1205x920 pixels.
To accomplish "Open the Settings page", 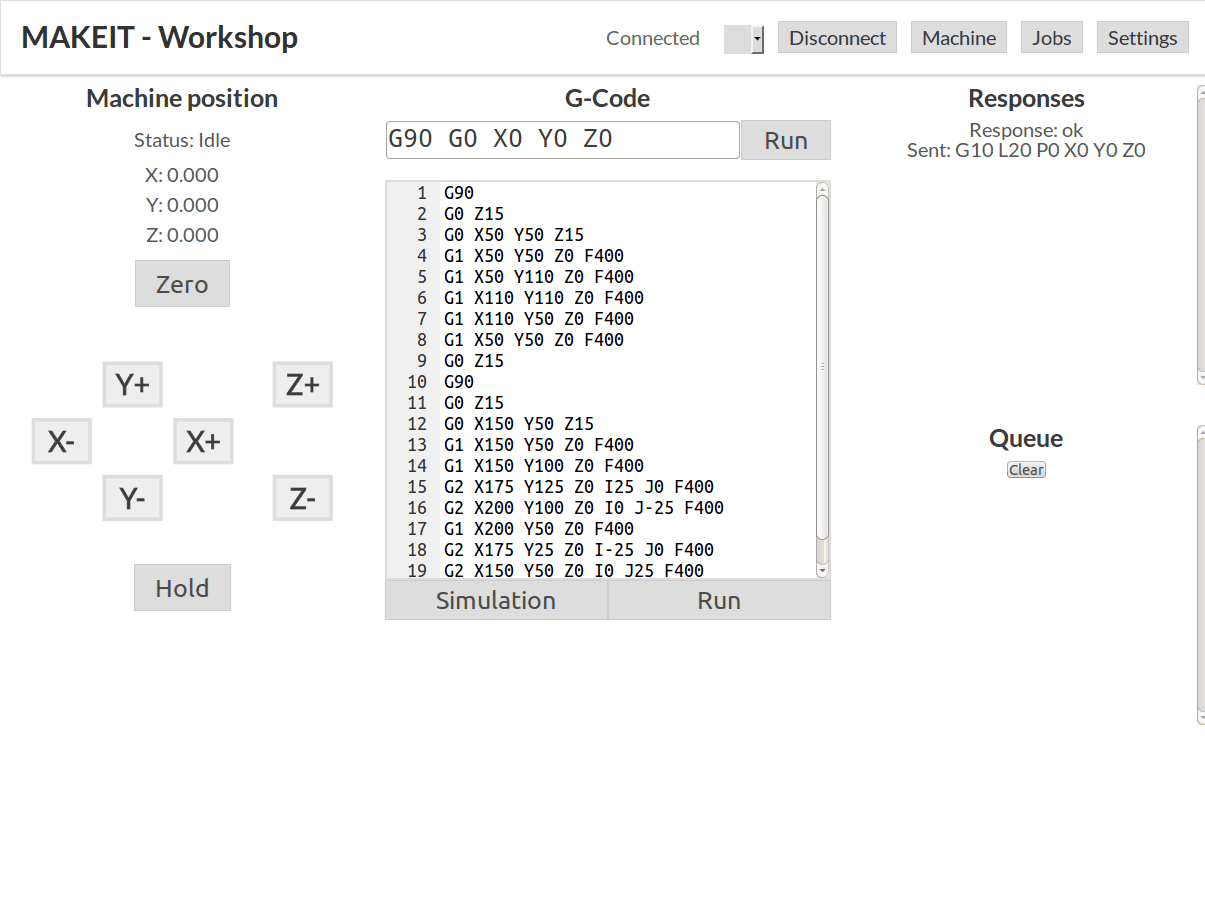I will tap(1142, 37).
